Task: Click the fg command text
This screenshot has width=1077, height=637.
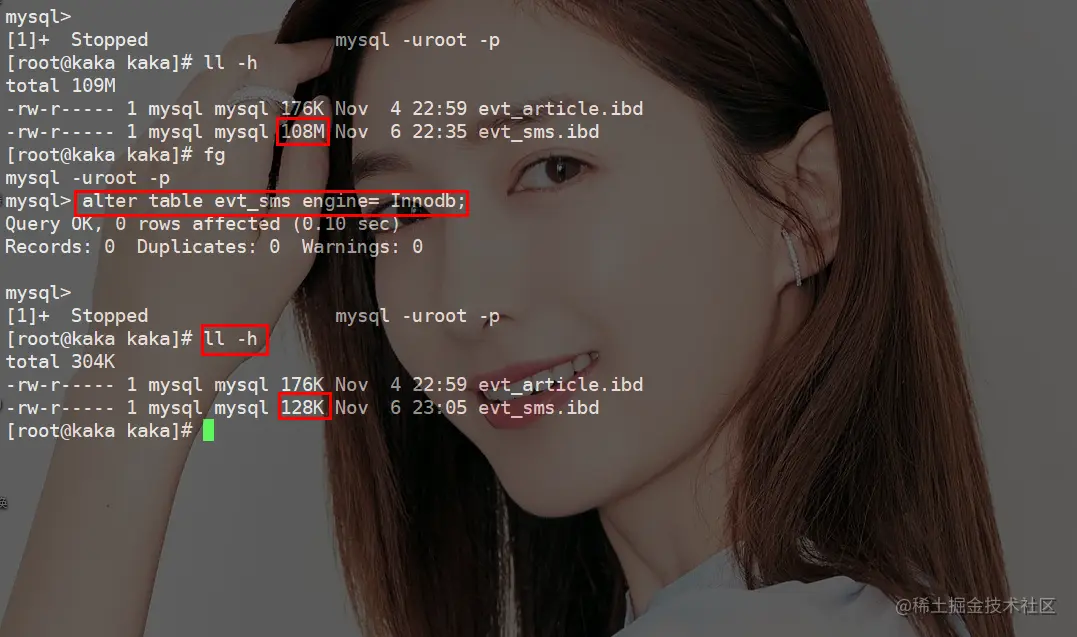Action: (214, 155)
